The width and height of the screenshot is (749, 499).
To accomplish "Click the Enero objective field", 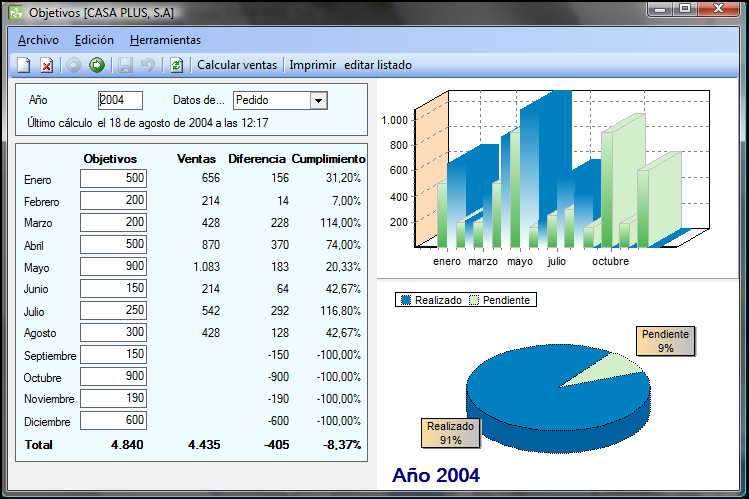I will point(113,178).
